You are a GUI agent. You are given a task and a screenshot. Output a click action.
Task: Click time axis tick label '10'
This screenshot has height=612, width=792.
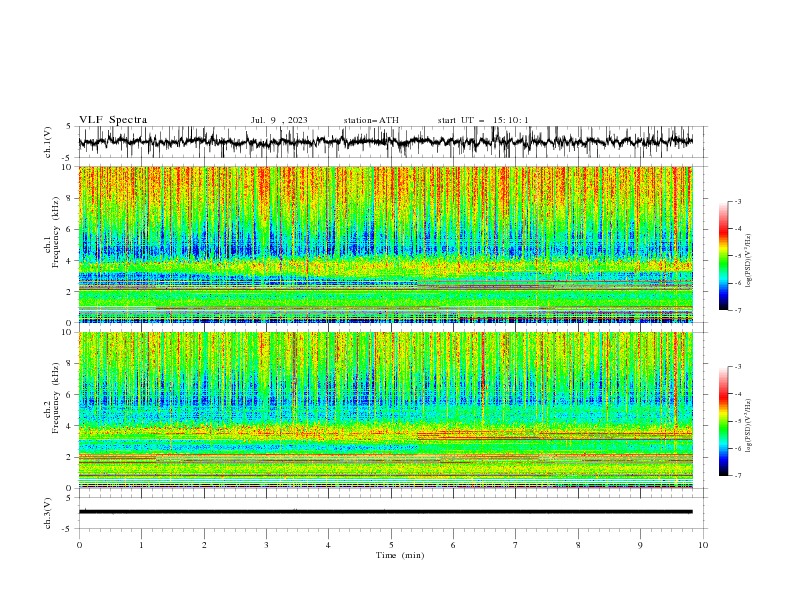[703, 545]
